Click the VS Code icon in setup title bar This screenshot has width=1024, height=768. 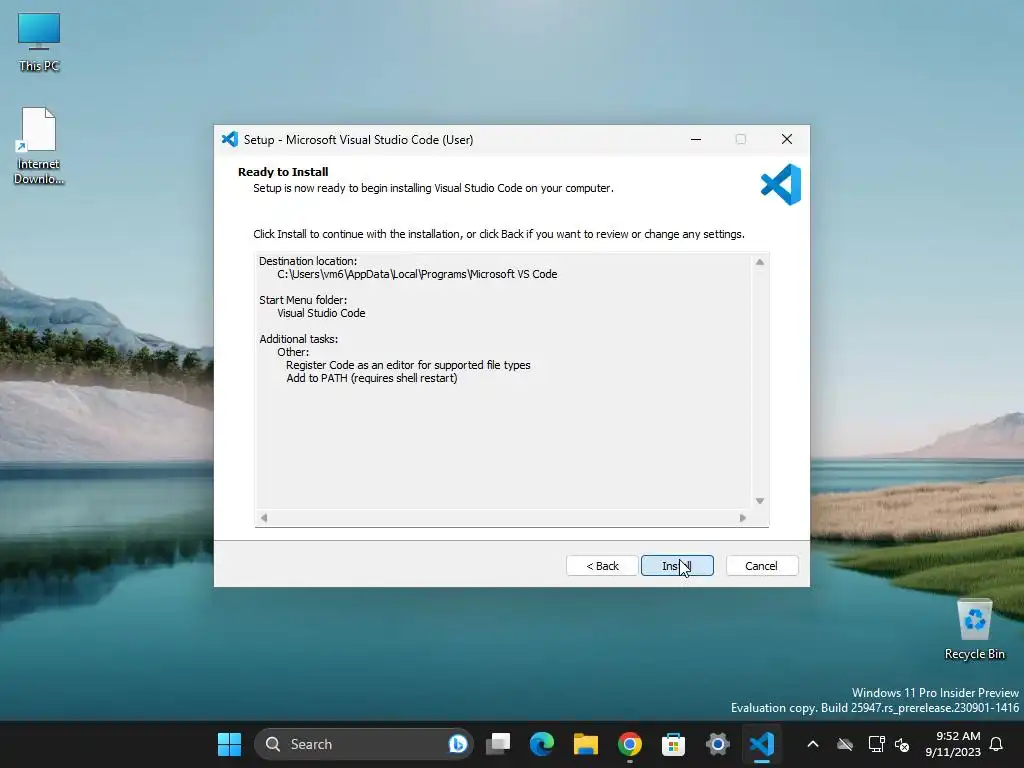coord(230,139)
